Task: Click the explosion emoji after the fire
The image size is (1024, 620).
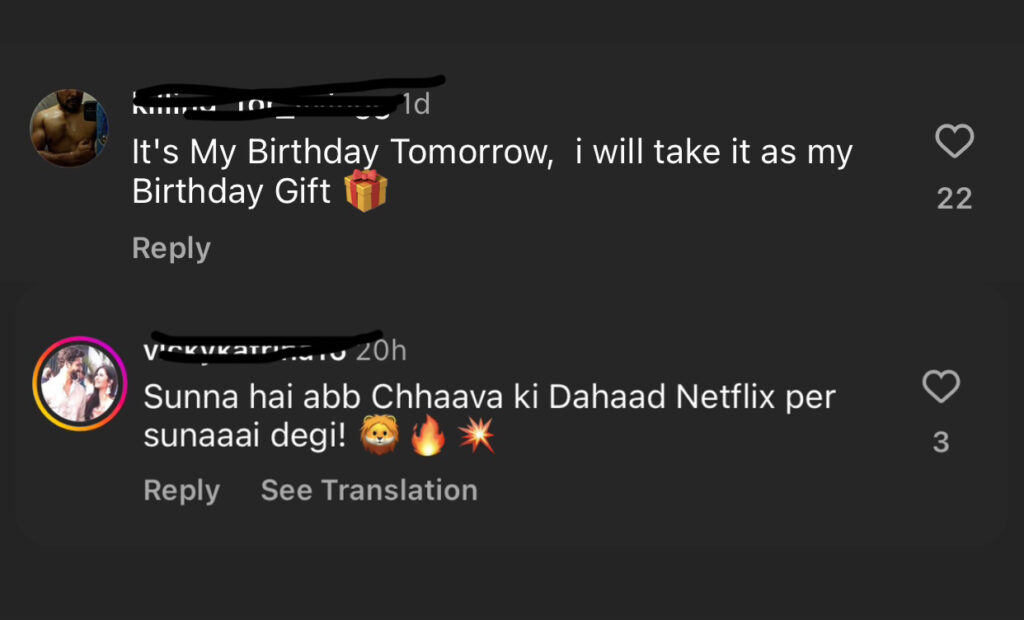Action: point(475,437)
